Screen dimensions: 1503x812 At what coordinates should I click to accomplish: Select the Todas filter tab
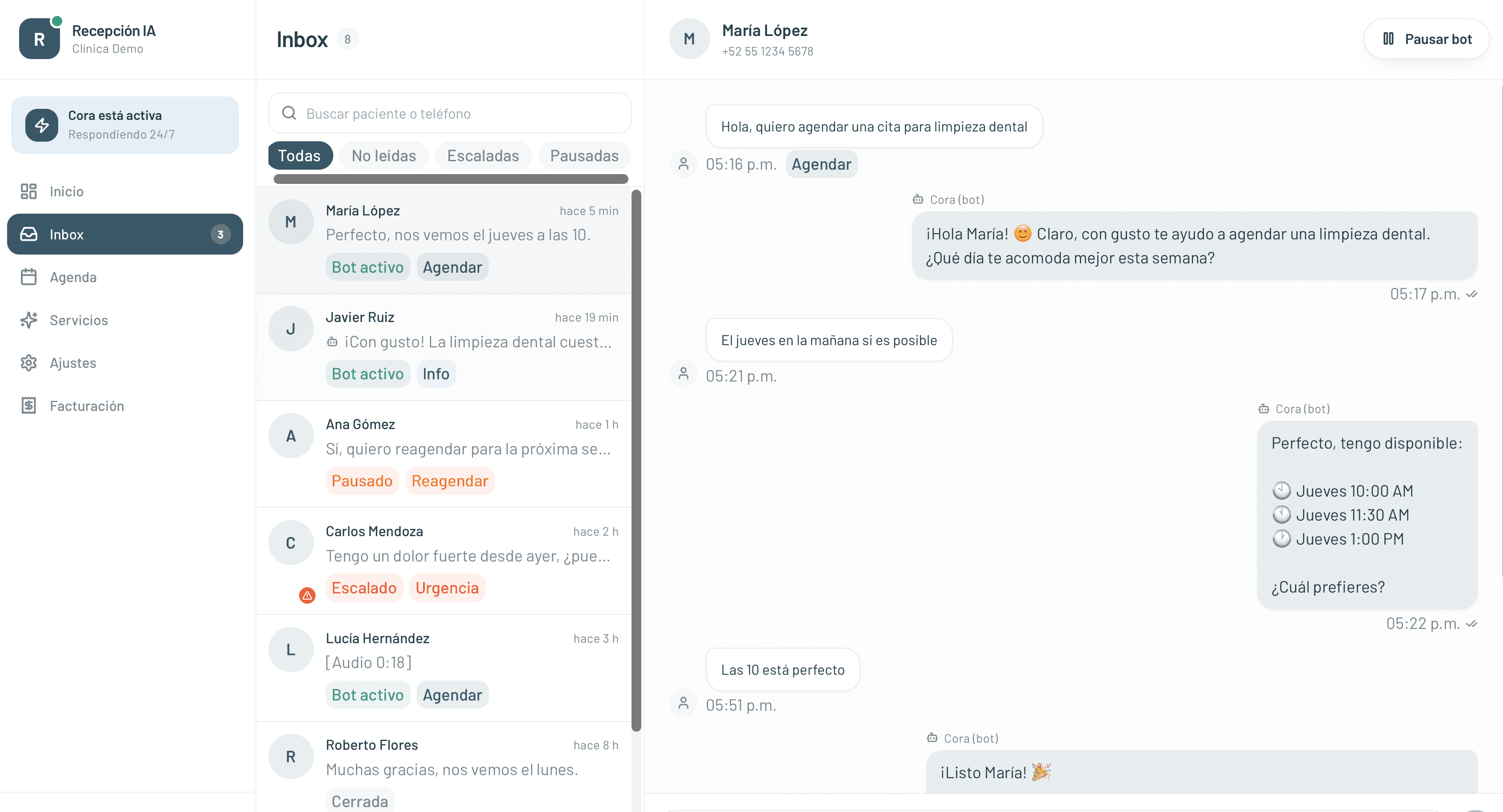click(300, 156)
